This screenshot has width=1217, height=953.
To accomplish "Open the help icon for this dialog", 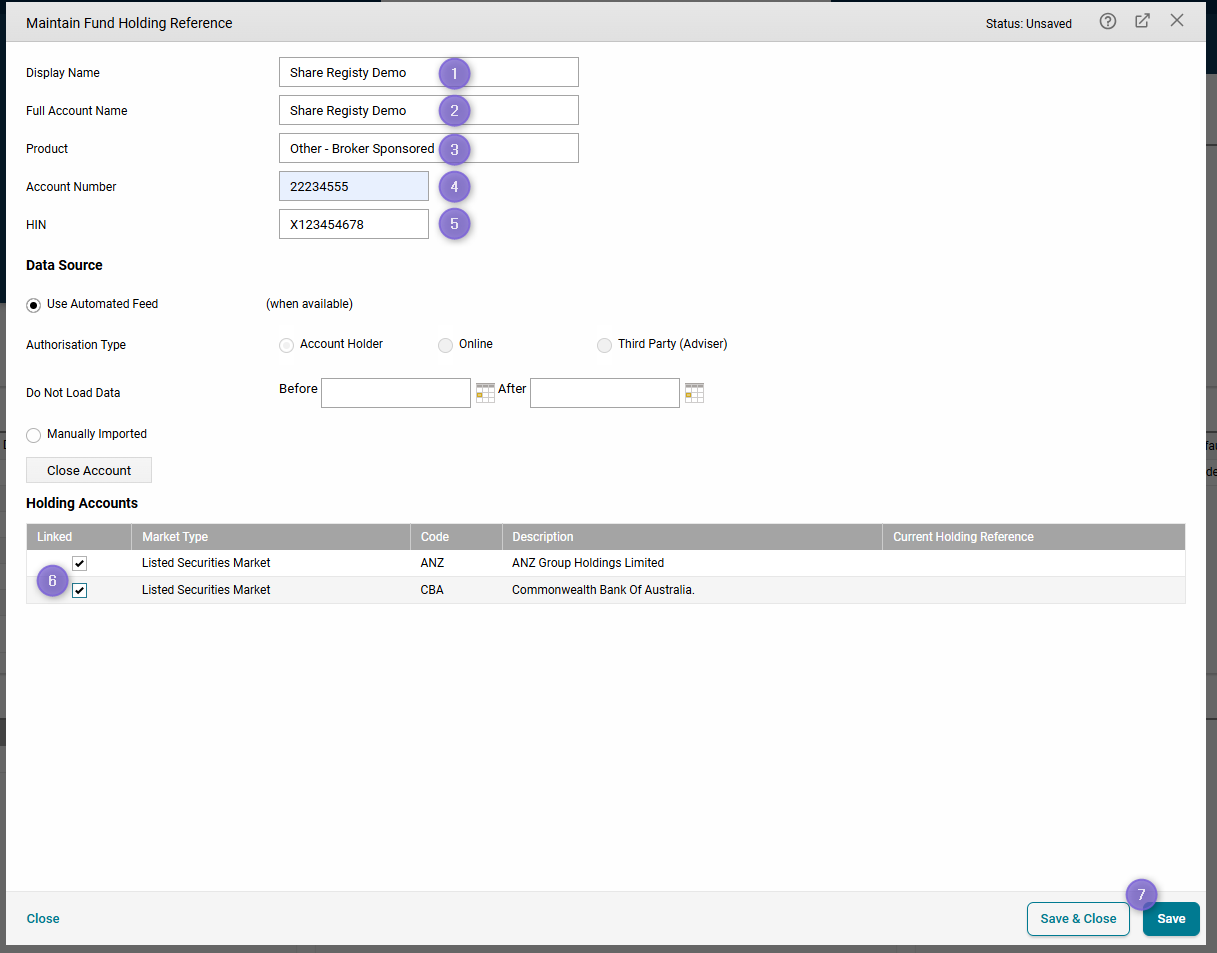I will pyautogui.click(x=1107, y=20).
